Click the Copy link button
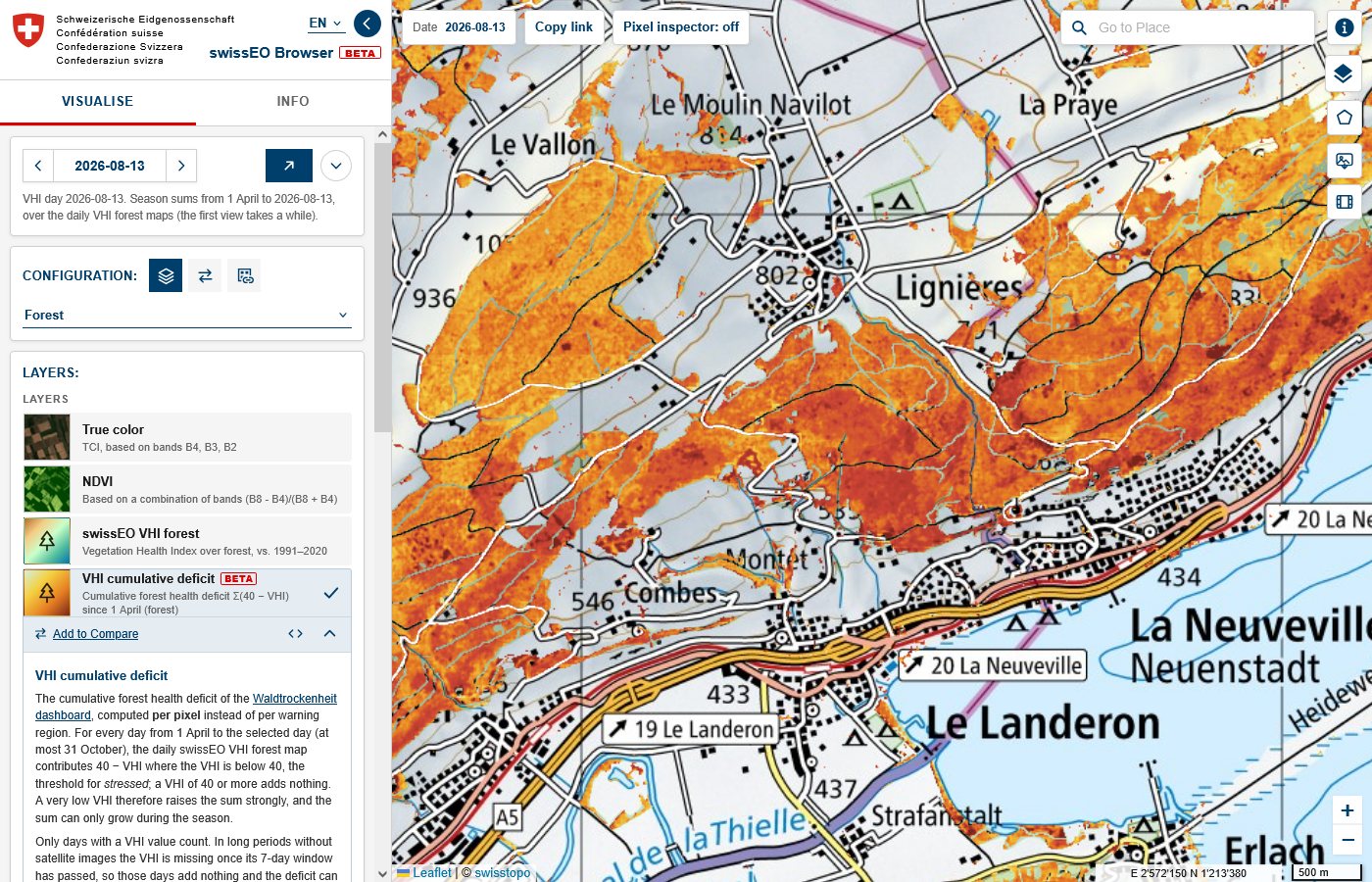This screenshot has height=882, width=1372. tap(563, 27)
